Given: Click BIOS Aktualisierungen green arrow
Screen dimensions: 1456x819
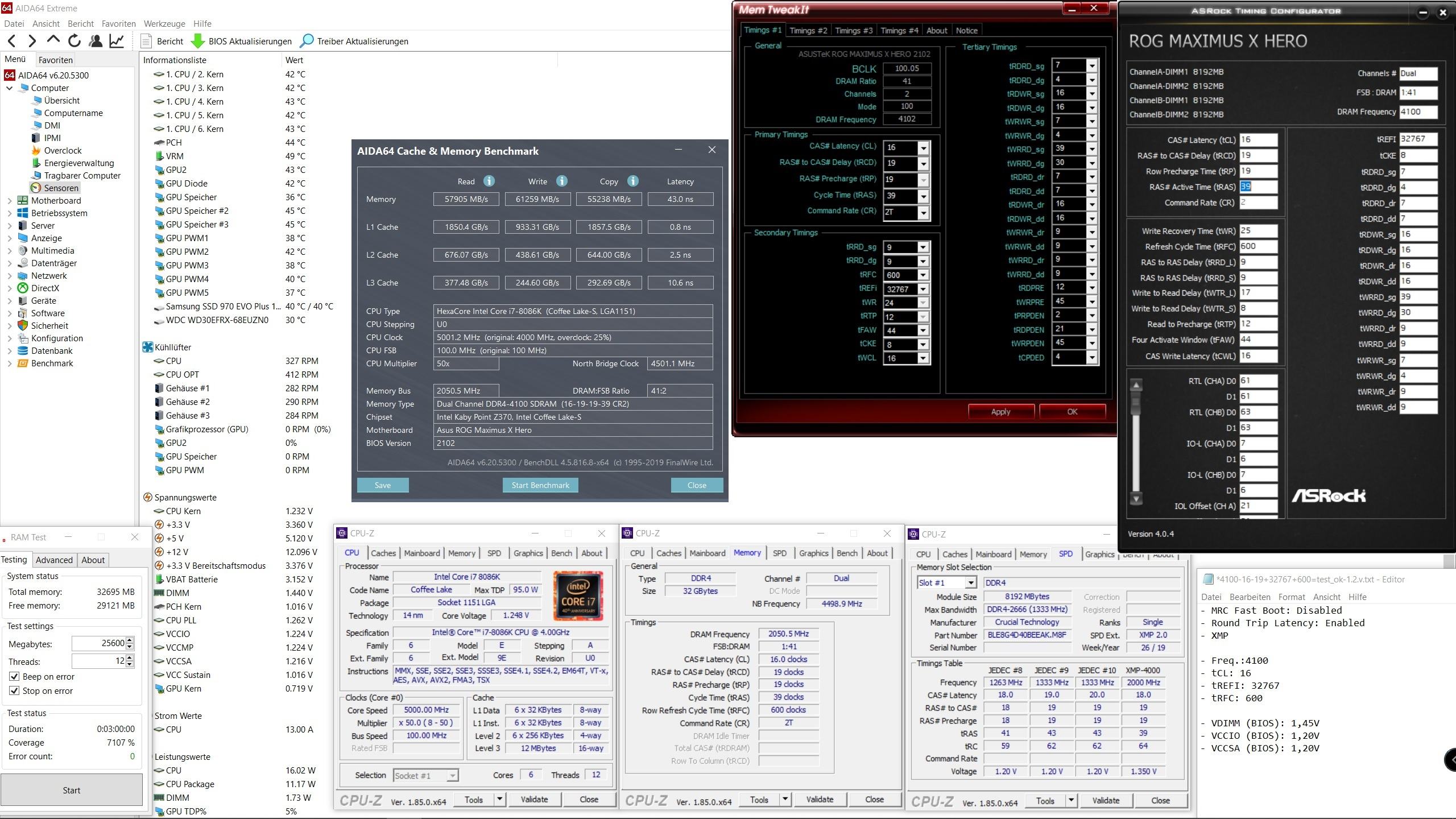Looking at the screenshot, I should coord(197,41).
